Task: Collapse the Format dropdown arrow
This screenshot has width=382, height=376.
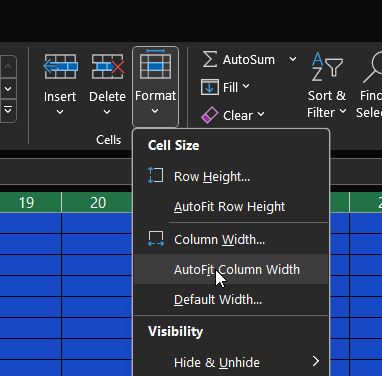Action: click(x=155, y=111)
